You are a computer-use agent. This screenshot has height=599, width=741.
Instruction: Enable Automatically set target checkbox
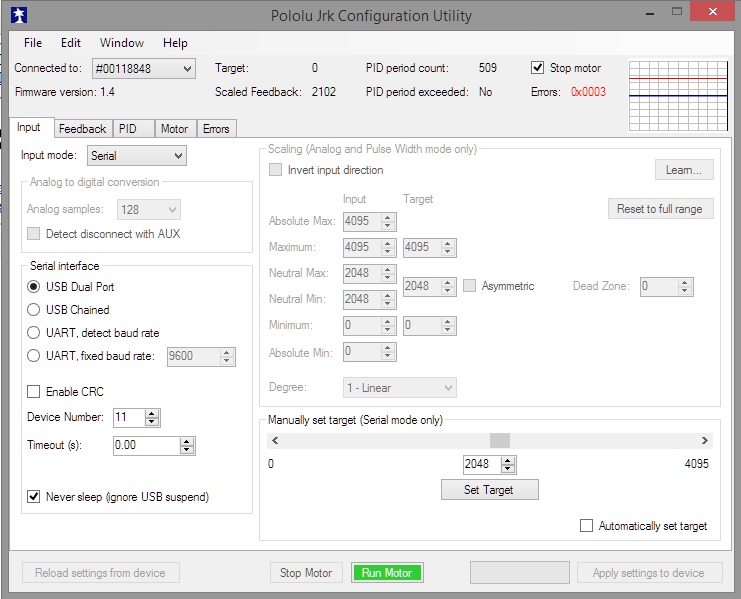(x=586, y=525)
